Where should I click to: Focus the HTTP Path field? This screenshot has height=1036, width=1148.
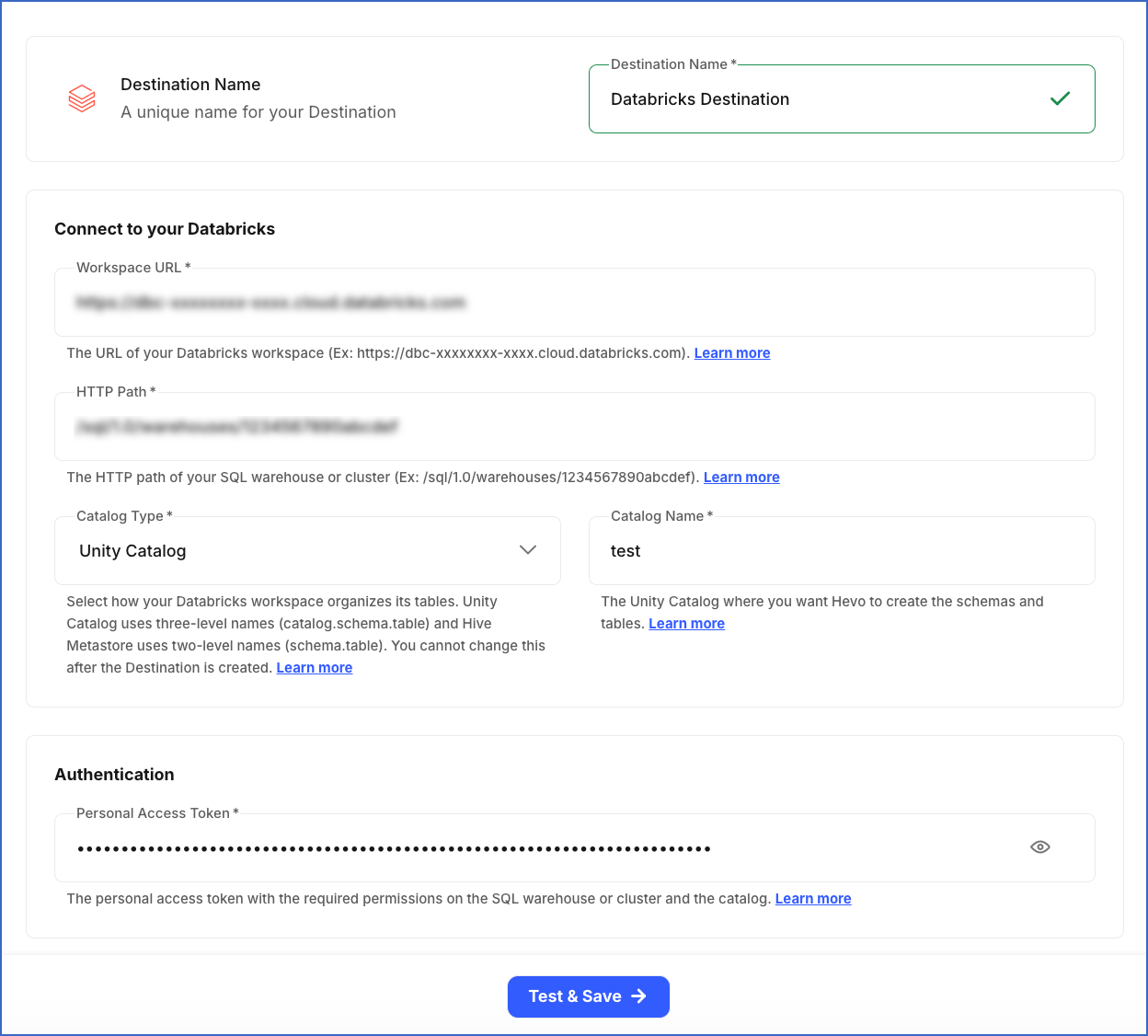pyautogui.click(x=575, y=426)
